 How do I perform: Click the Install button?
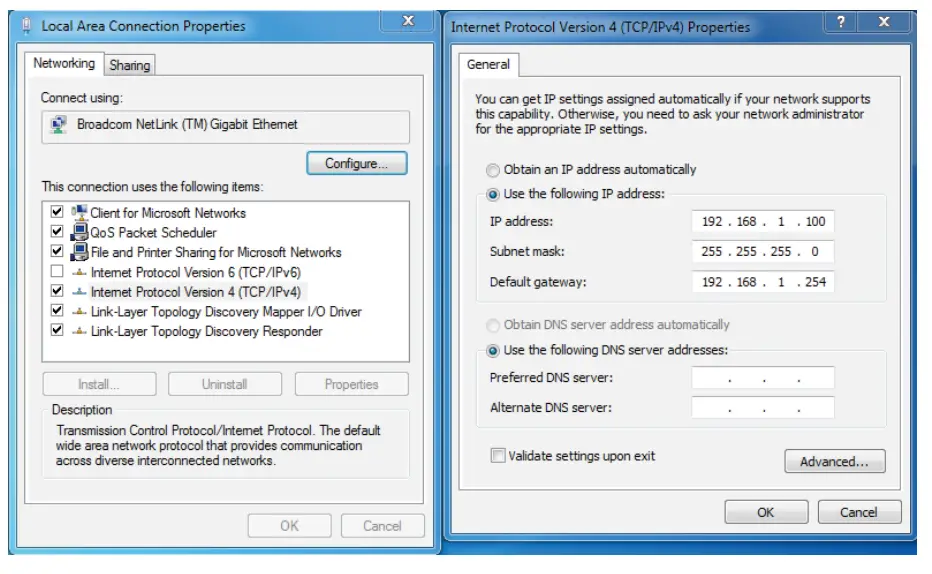[99, 384]
